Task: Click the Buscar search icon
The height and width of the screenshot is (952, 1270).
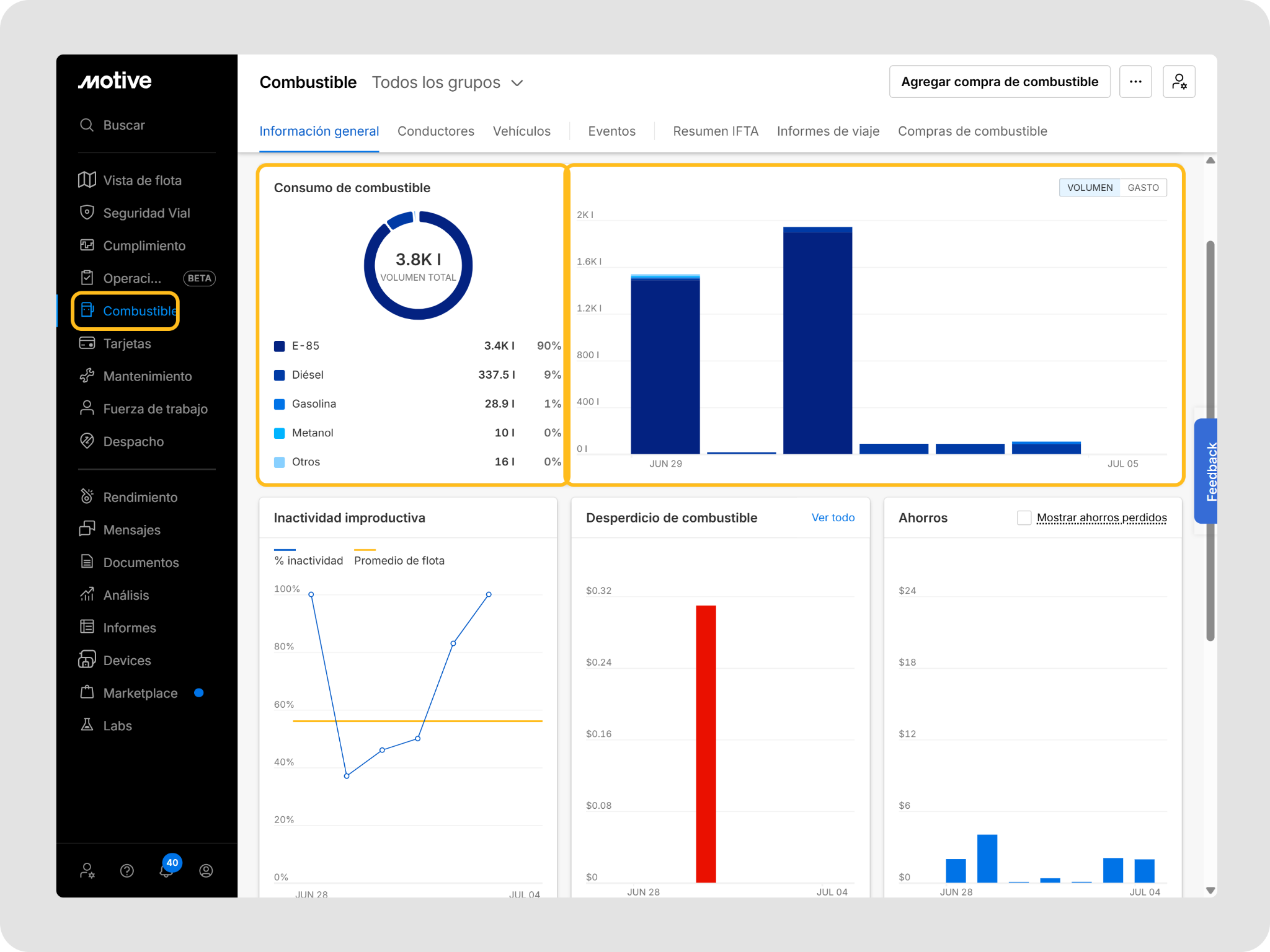Action: tap(87, 125)
